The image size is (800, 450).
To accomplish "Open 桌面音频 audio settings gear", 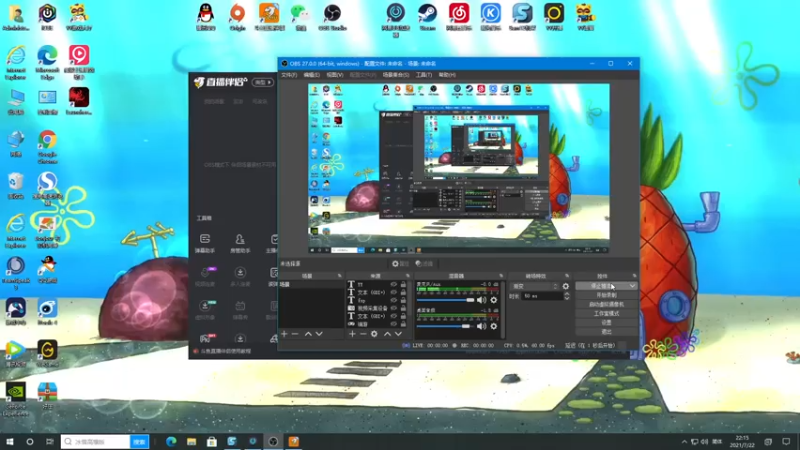I will 493,326.
